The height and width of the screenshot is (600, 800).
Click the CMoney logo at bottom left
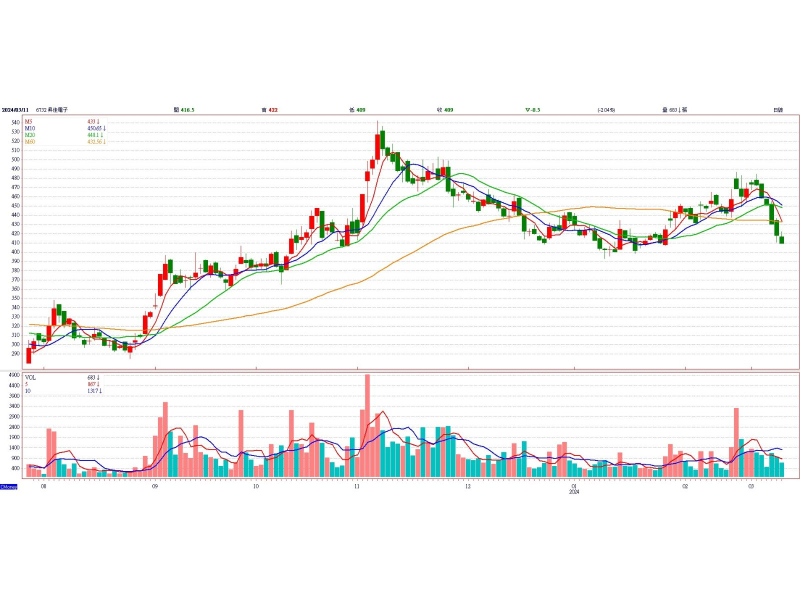8,487
